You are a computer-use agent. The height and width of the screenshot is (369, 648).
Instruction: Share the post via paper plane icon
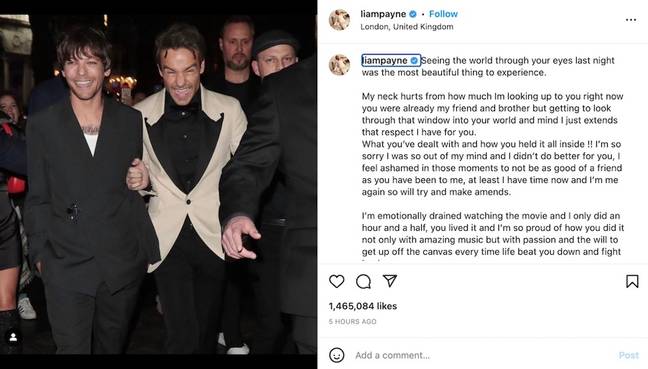click(390, 281)
